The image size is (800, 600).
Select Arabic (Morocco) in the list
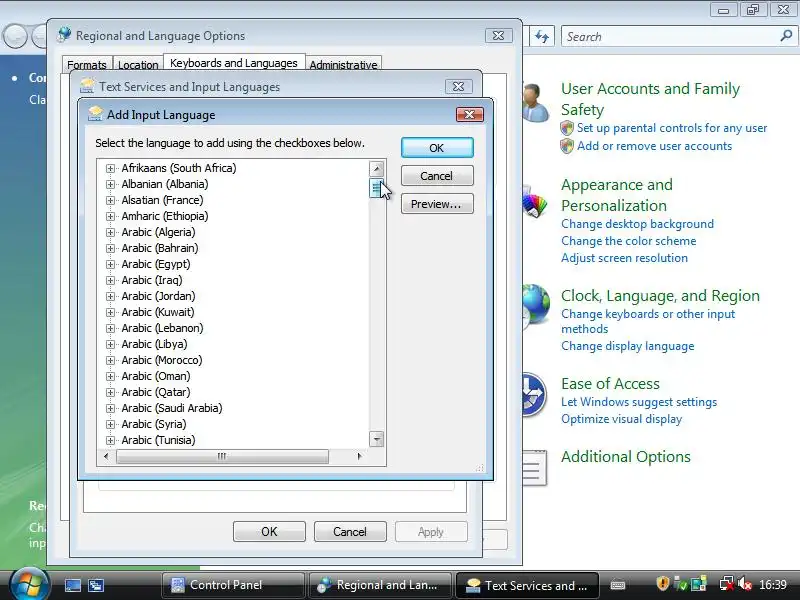point(162,360)
